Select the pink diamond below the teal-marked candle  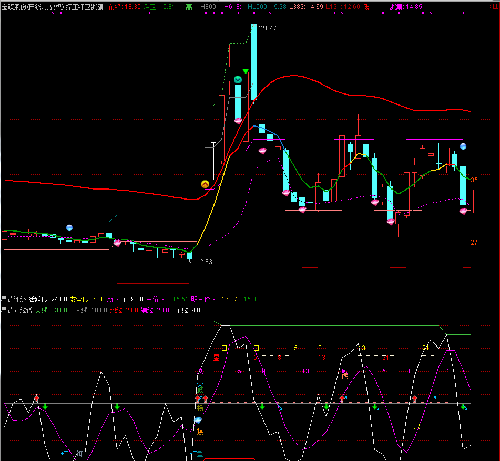[x=238, y=120]
